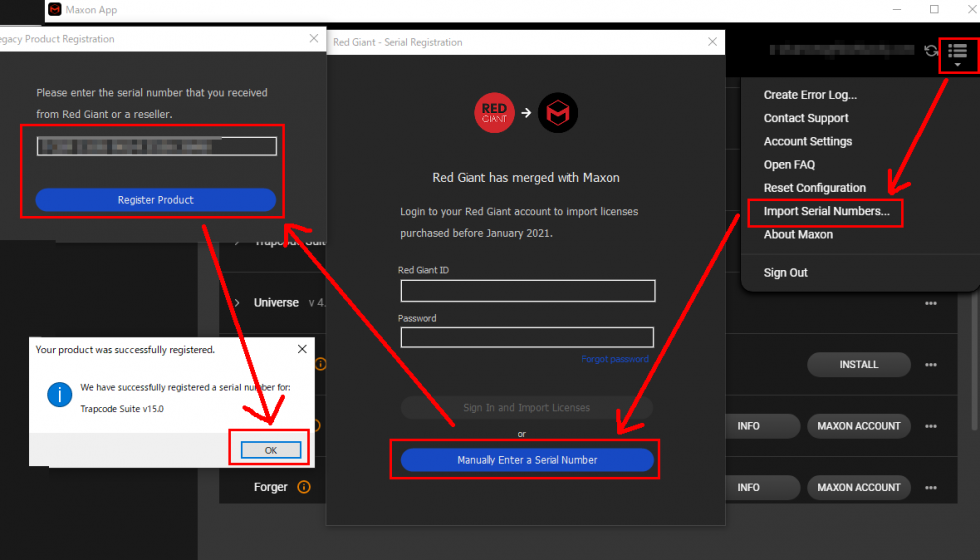980x560 pixels.
Task: Click the Universe product name
Action: [x=276, y=302]
